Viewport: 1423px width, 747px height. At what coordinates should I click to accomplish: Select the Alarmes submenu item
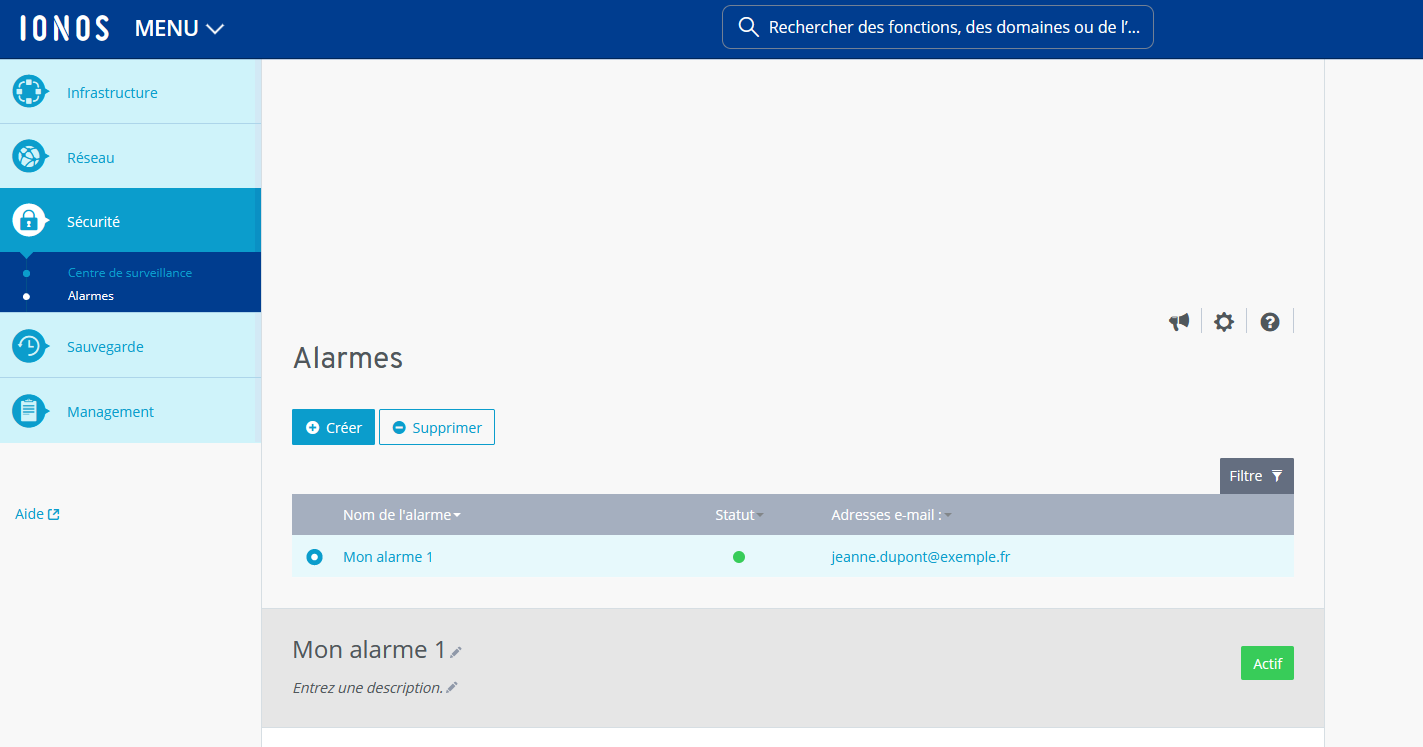(x=91, y=296)
